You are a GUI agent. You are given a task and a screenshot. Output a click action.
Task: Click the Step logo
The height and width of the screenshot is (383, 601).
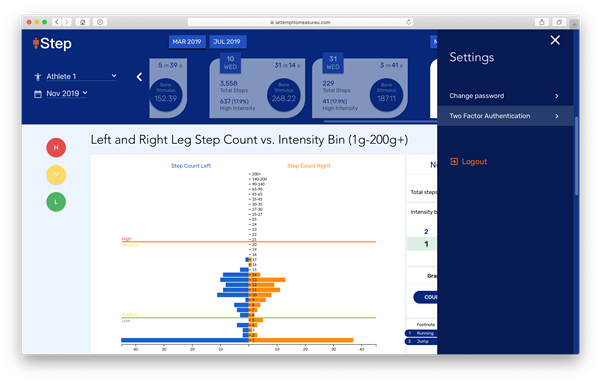[x=53, y=44]
